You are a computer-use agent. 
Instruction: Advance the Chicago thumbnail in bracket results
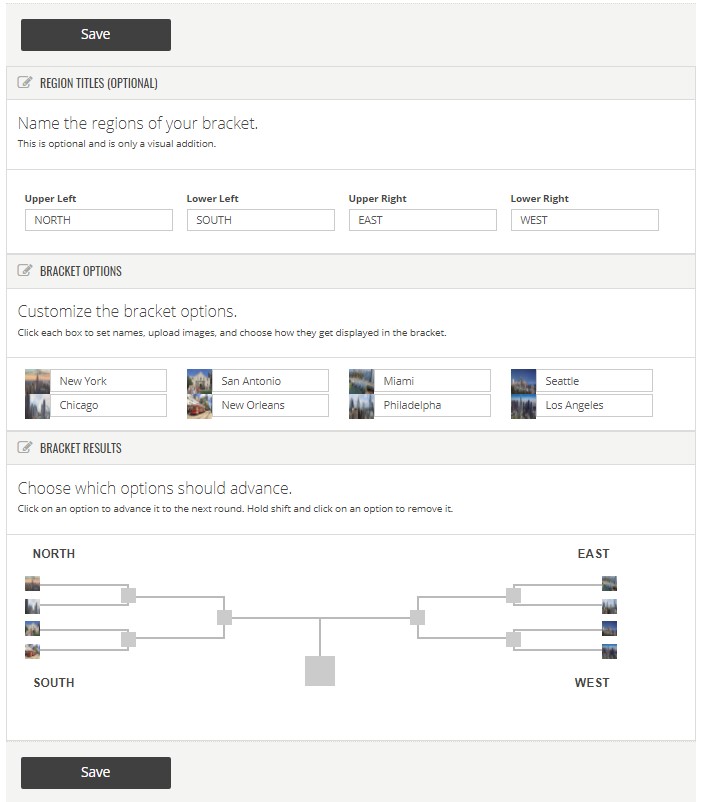[32, 606]
